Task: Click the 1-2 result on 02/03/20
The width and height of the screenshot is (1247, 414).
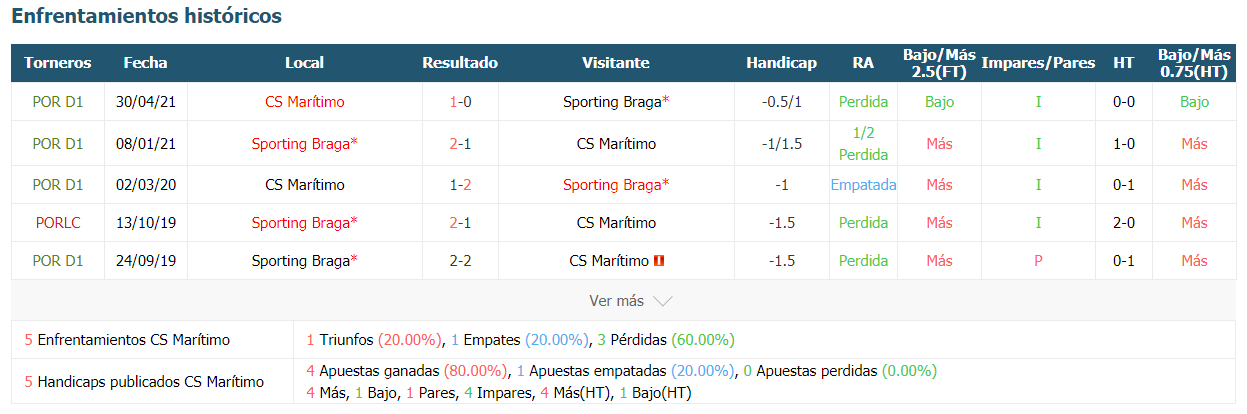Action: point(460,185)
